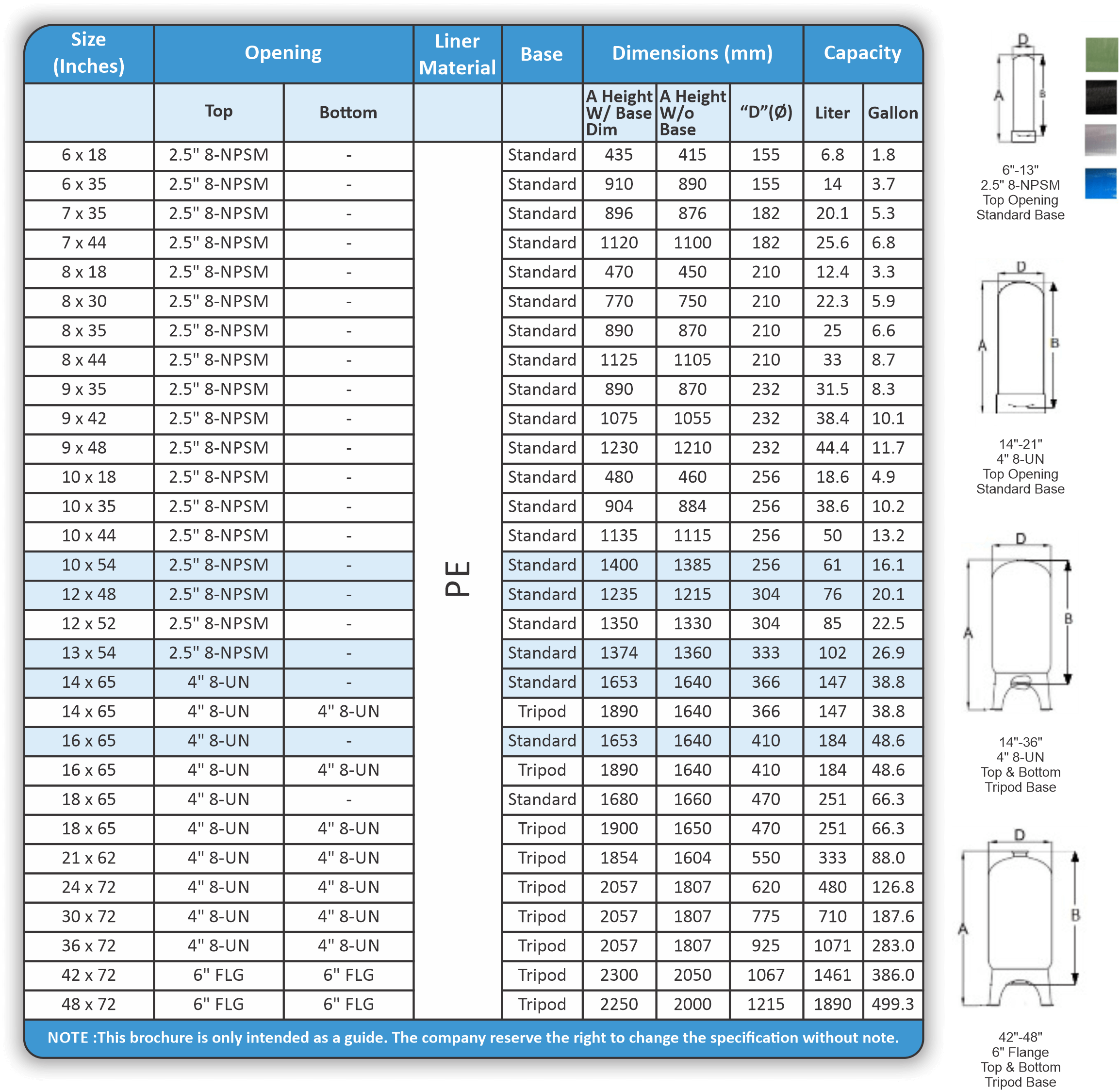Click the '1120' height cell in 7 x 44 row
Viewport: 1120px width, 1090px height.
pyautogui.click(x=619, y=244)
